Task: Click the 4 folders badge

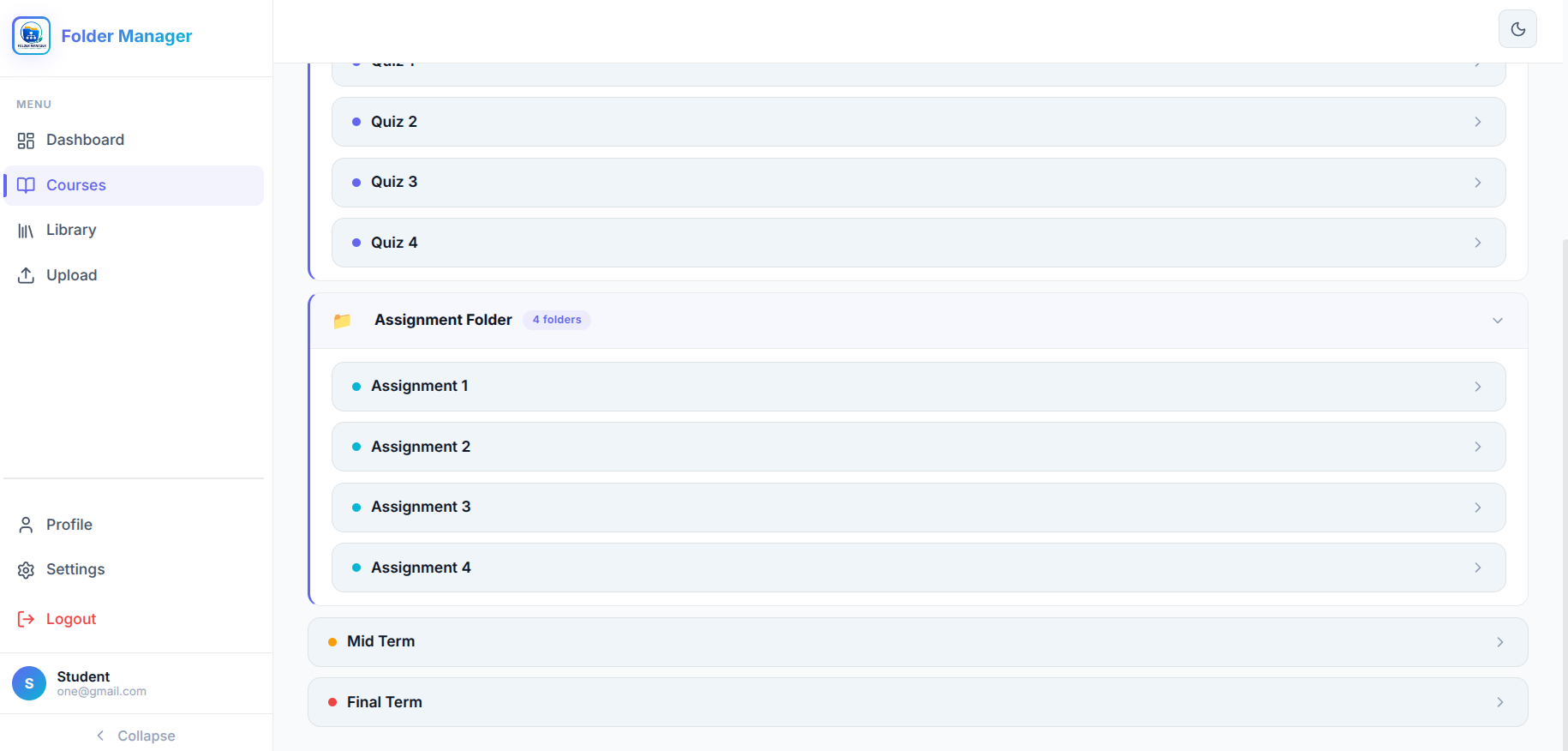Action: [x=557, y=320]
